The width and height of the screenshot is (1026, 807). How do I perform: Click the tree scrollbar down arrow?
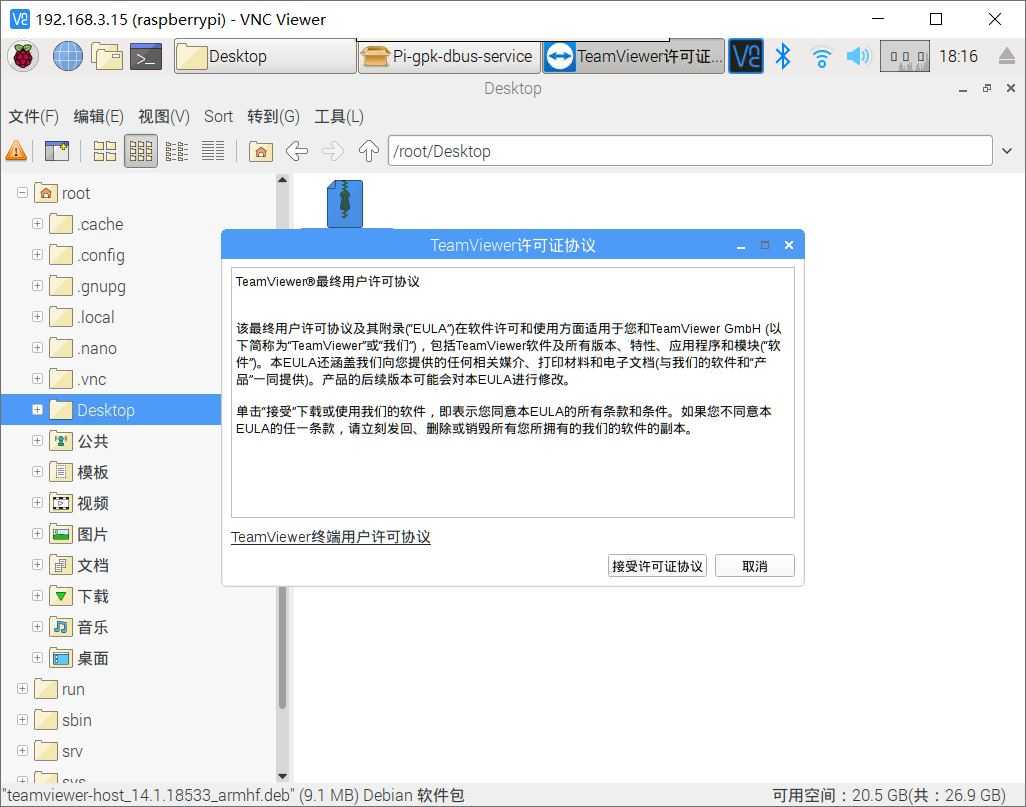pos(282,776)
